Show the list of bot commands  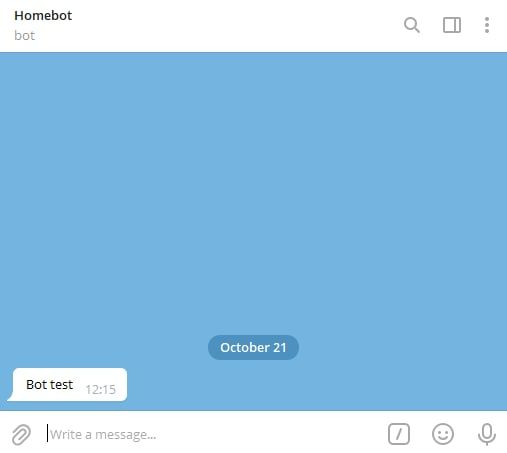399,434
